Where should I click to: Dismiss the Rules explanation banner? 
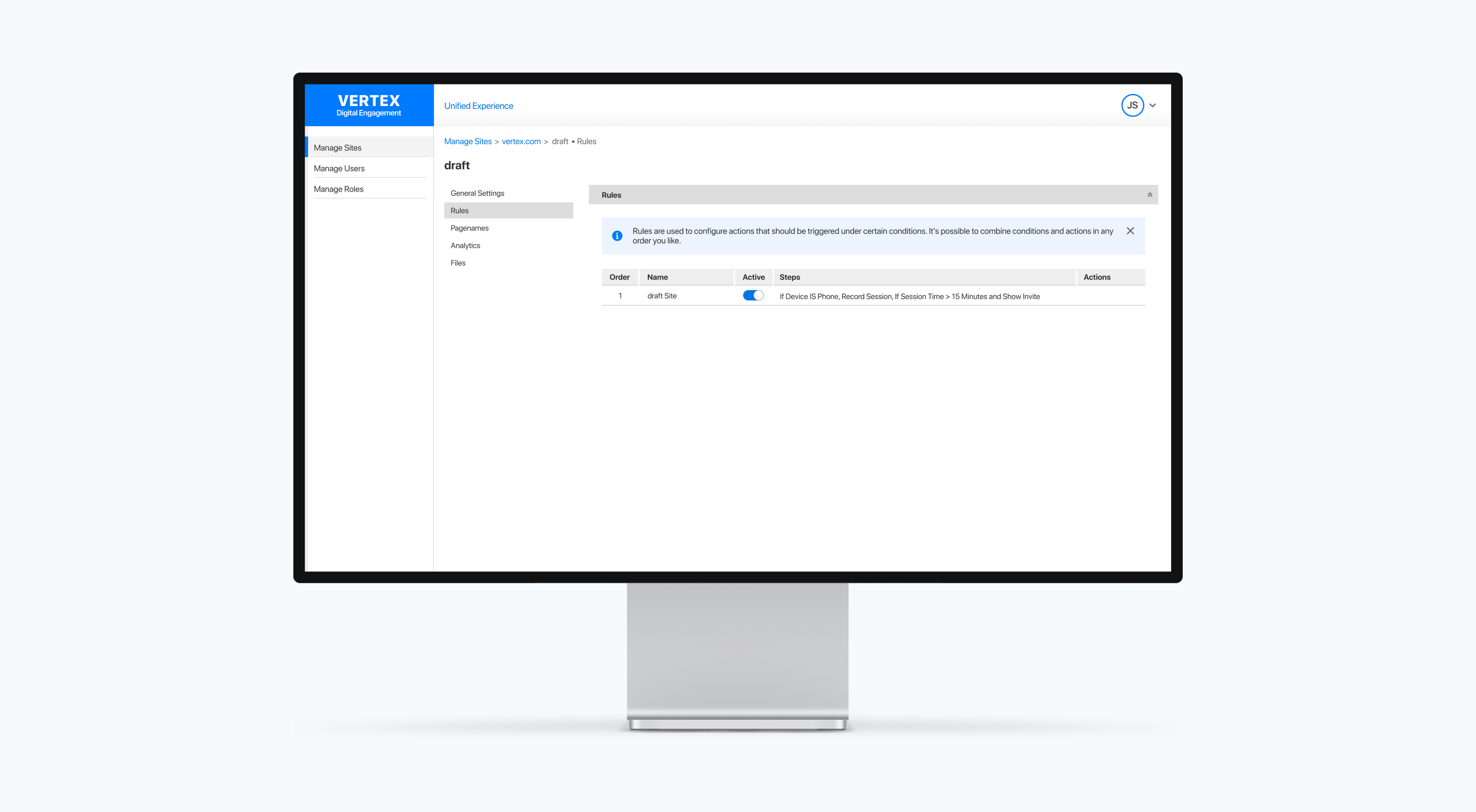pyautogui.click(x=1130, y=230)
